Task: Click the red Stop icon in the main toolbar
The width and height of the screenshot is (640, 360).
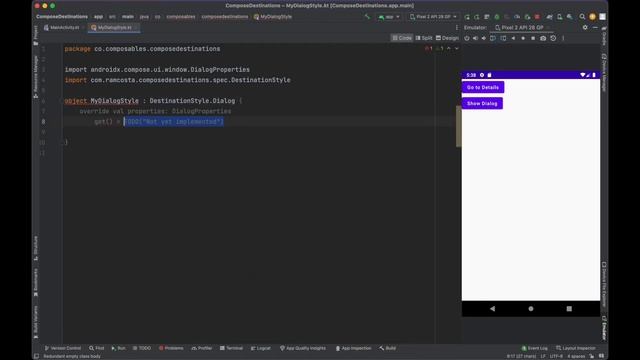Action: pyautogui.click(x=537, y=17)
